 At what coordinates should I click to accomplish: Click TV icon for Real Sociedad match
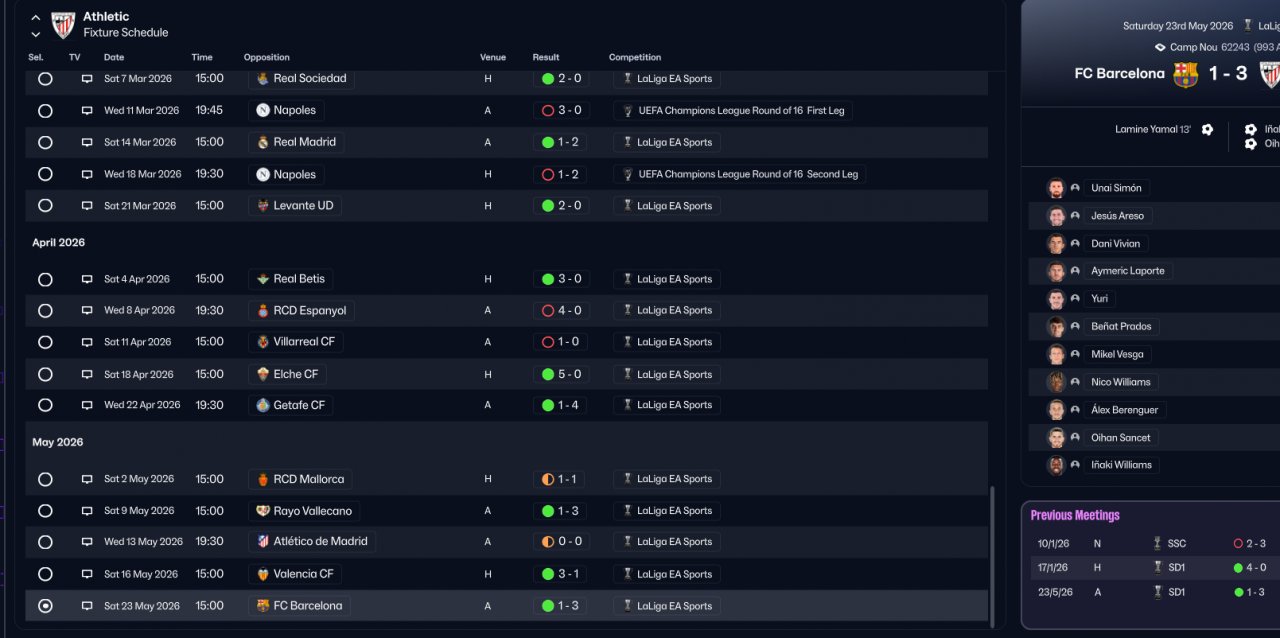(87, 78)
